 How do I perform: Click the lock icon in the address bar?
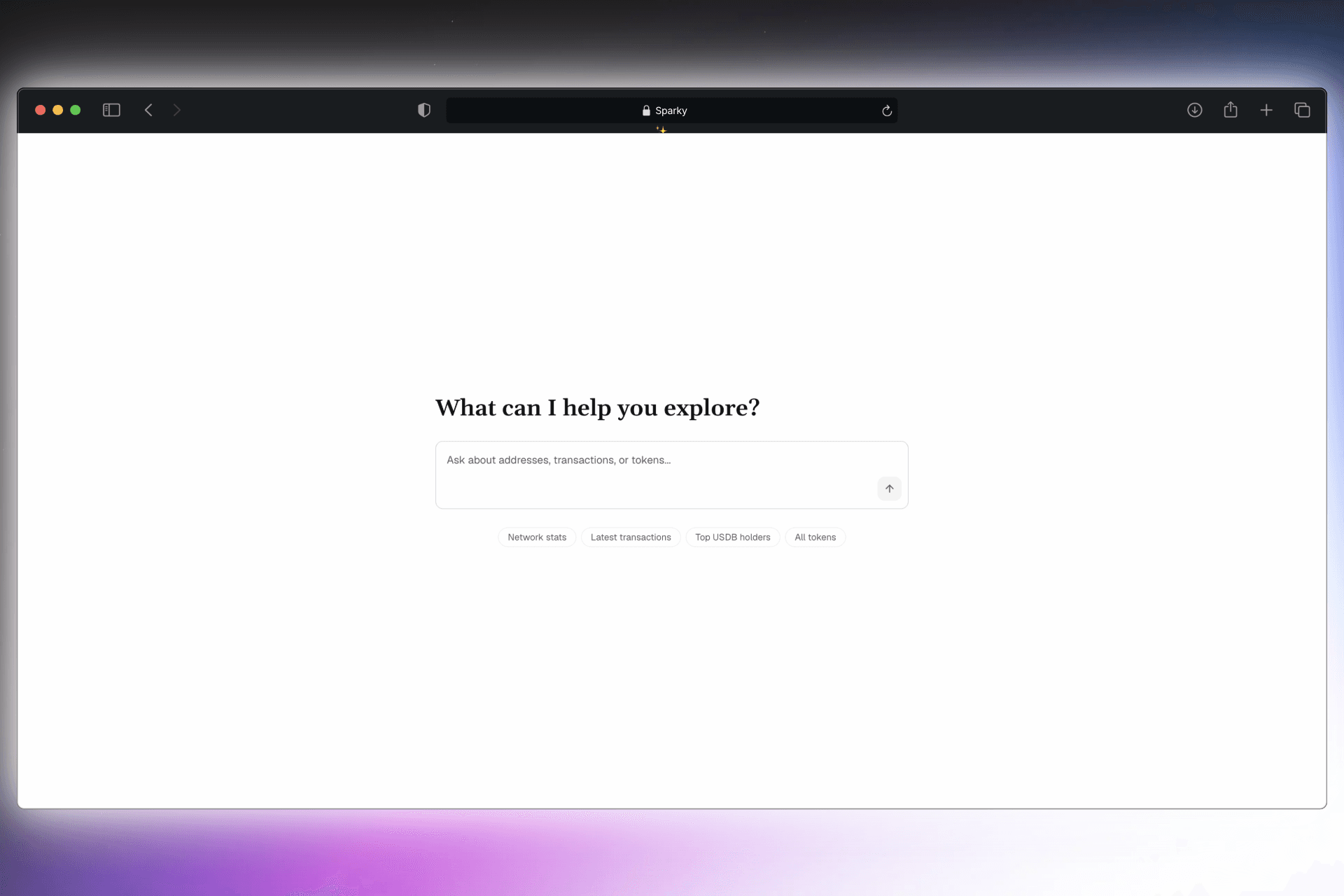pyautogui.click(x=645, y=110)
